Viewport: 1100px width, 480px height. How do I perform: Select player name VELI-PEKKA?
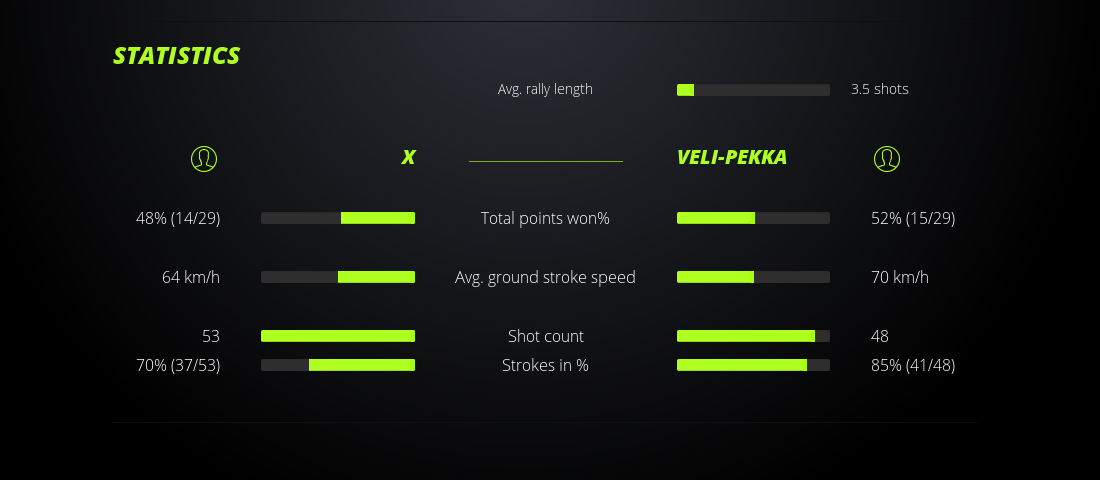[732, 157]
